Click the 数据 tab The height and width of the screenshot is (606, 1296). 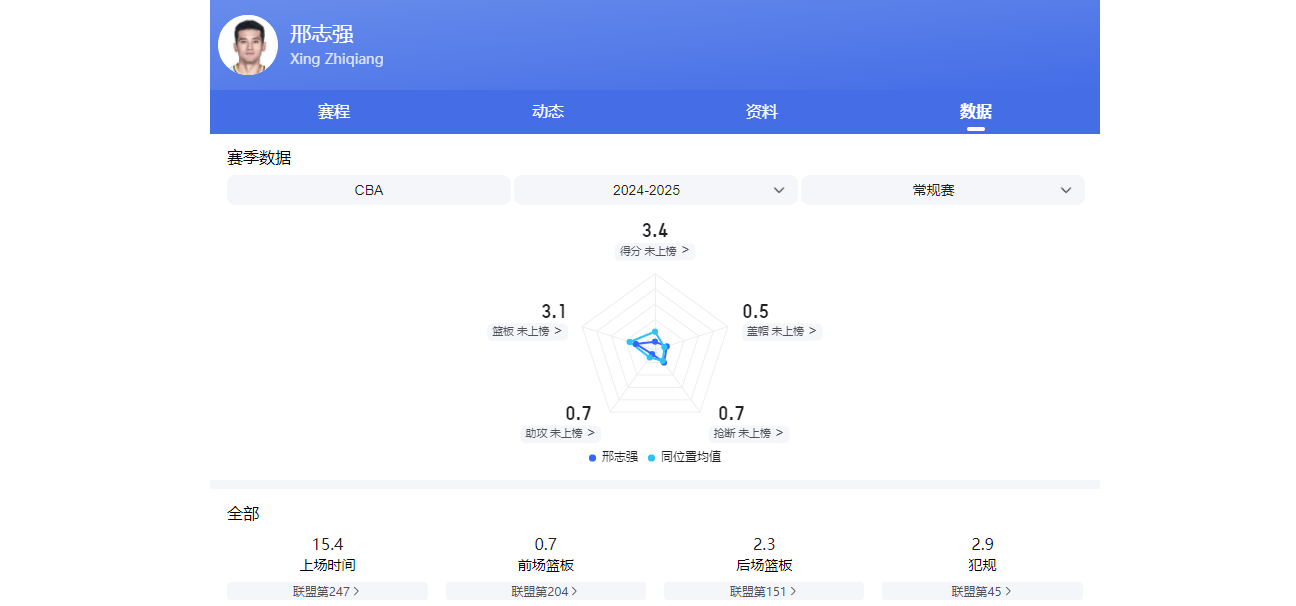[x=975, y=112]
